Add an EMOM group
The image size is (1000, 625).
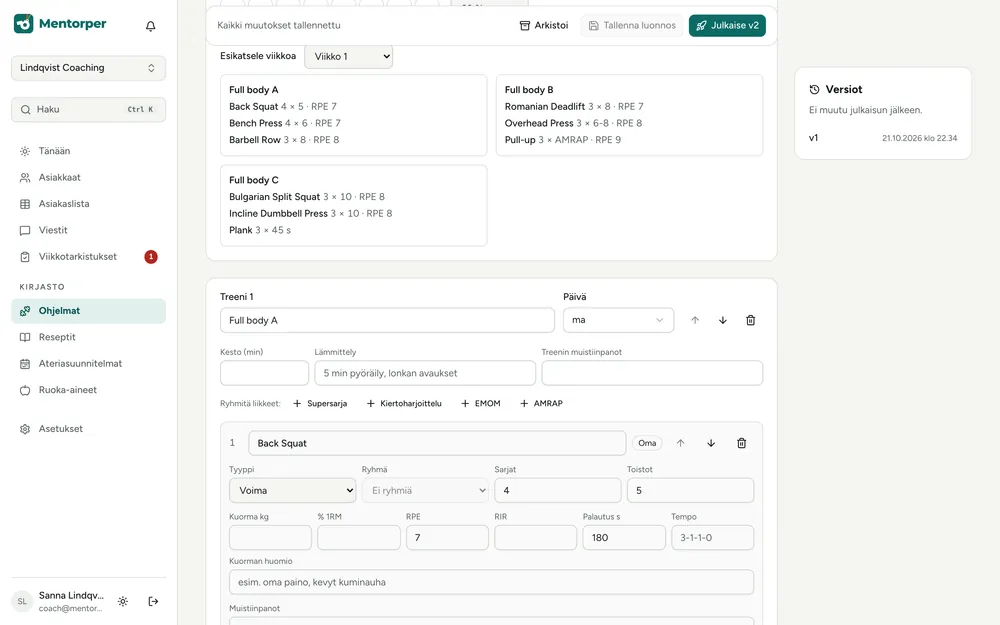pyautogui.click(x=481, y=404)
